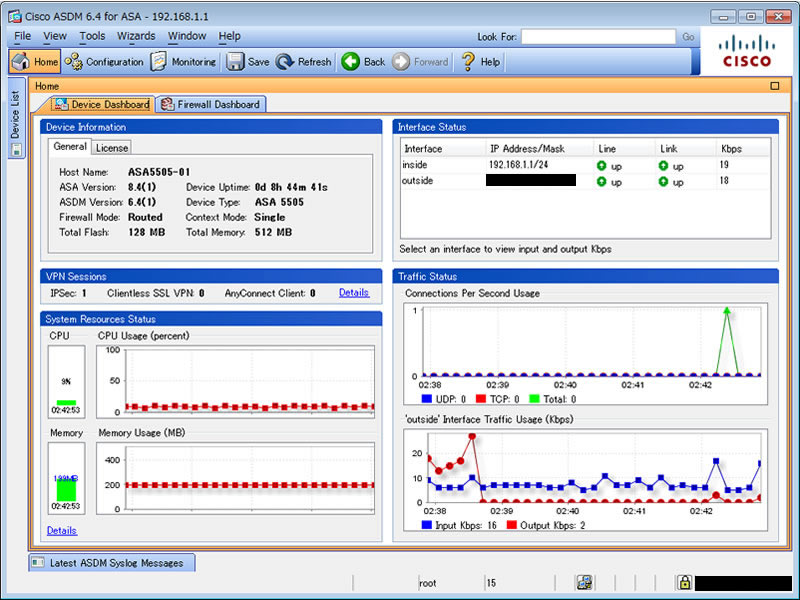Maximize the Home panel using corner square
The width and height of the screenshot is (800, 600).
774,86
